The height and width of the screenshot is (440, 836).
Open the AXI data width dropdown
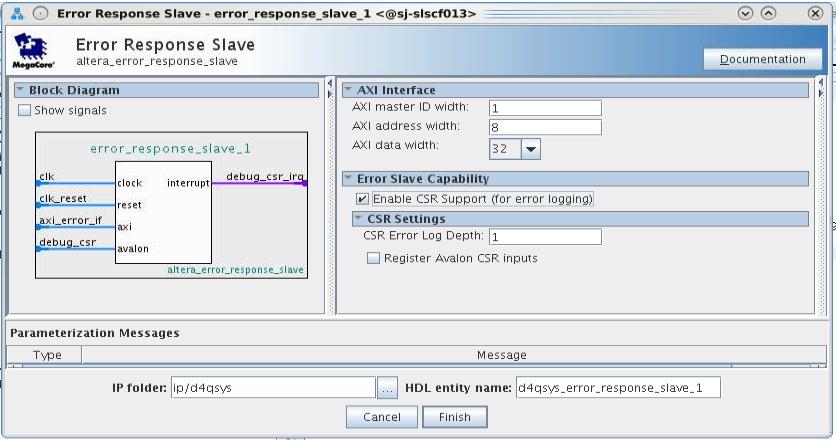click(x=530, y=149)
